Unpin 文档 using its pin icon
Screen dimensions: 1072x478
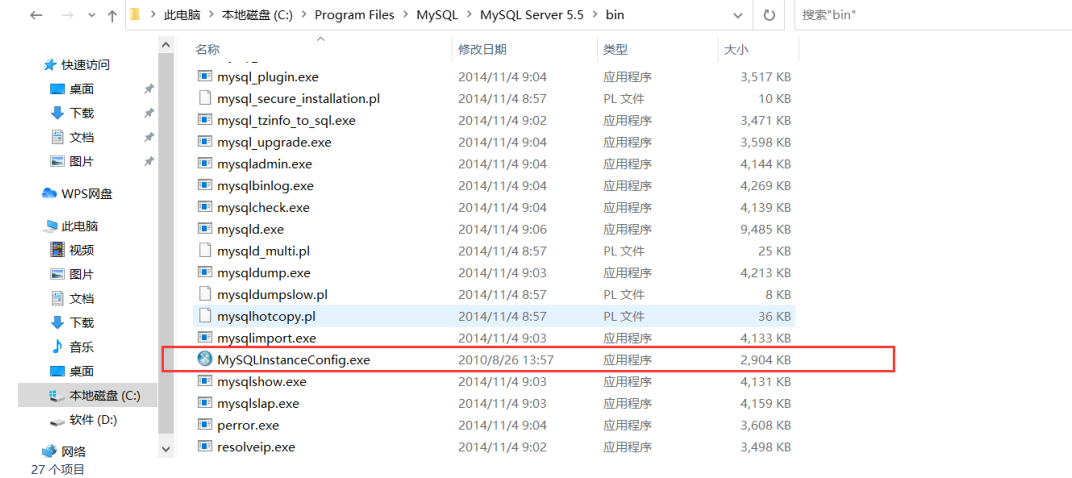point(148,137)
